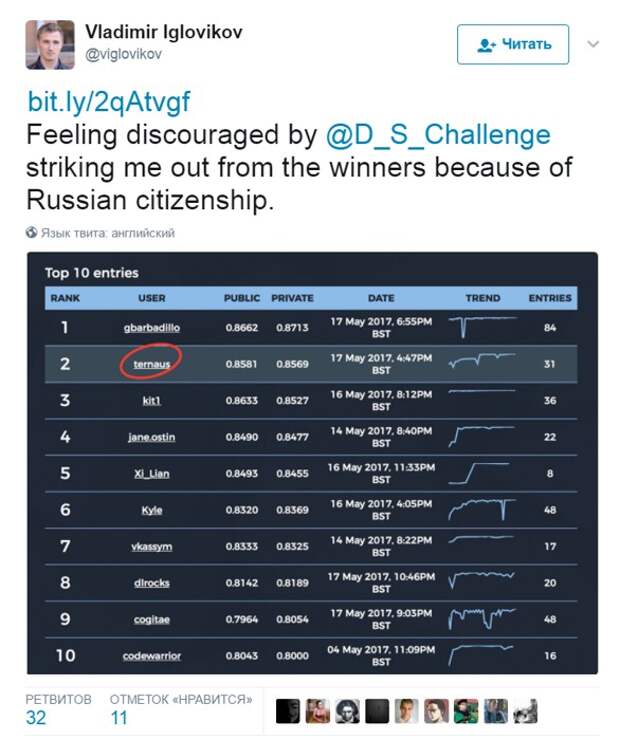Image resolution: width=620 pixels, height=740 pixels.
Task: Click the Vladimir Iglovikov display name
Action: [x=164, y=32]
